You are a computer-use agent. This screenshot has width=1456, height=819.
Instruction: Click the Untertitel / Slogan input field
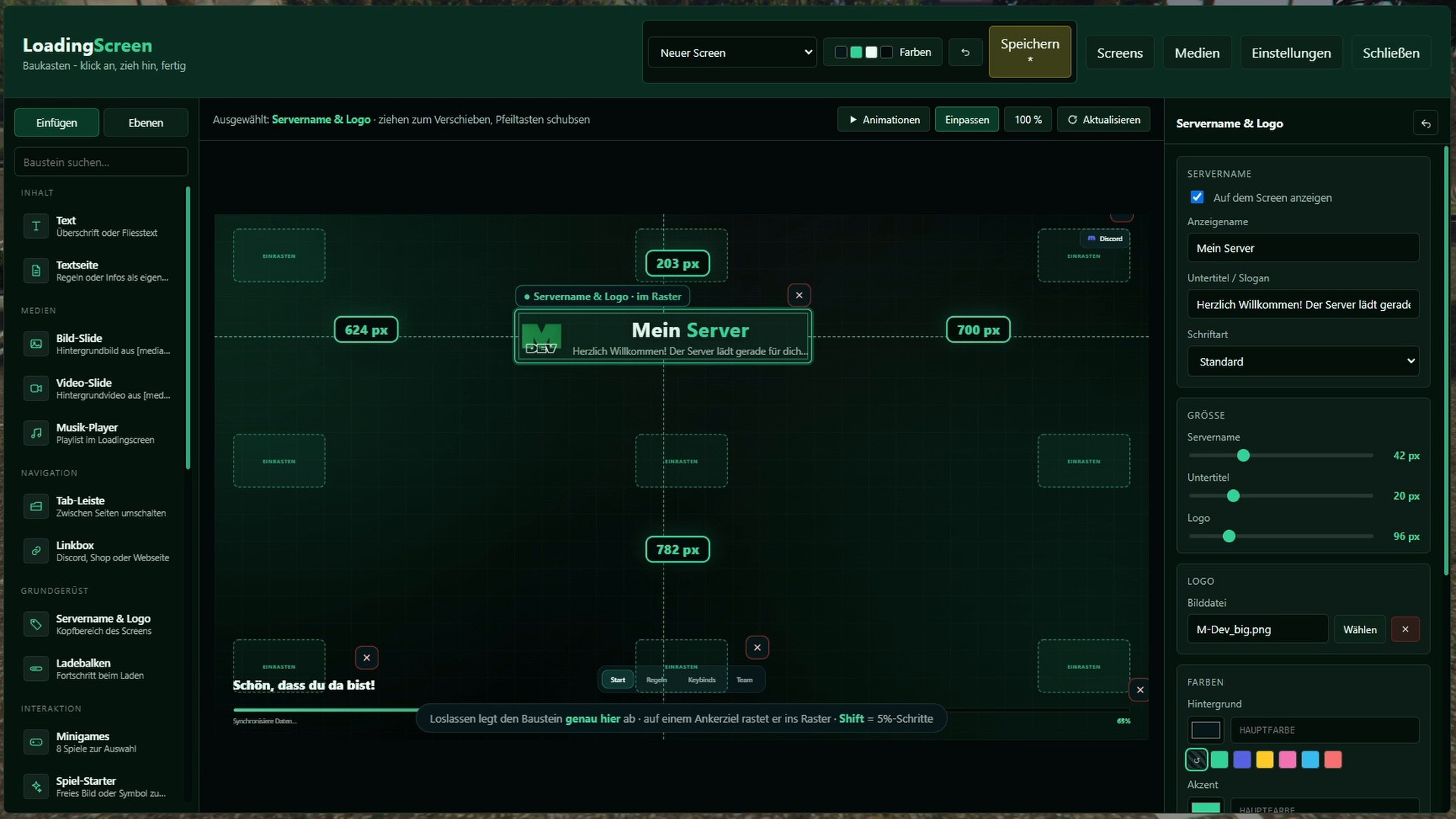tap(1303, 304)
